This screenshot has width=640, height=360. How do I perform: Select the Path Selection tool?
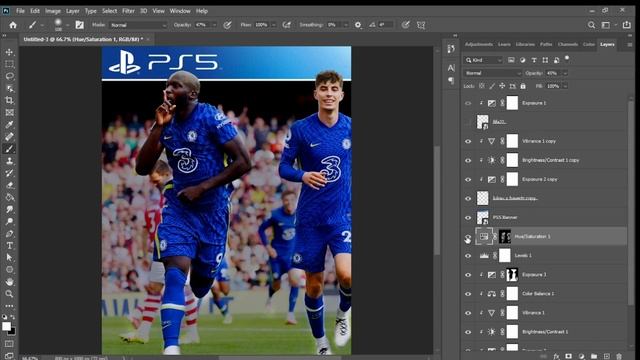pyautogui.click(x=9, y=258)
